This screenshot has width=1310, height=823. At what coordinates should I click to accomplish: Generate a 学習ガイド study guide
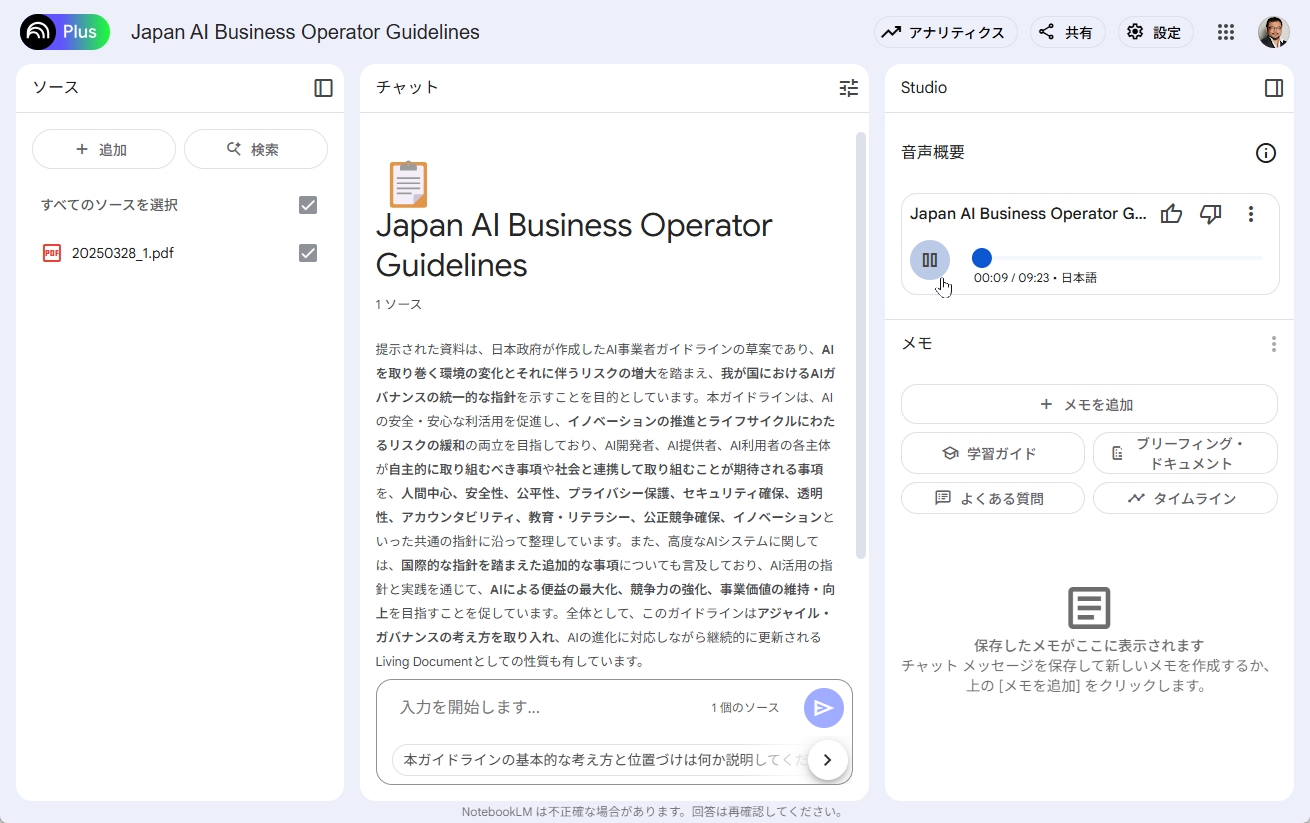pyautogui.click(x=993, y=453)
